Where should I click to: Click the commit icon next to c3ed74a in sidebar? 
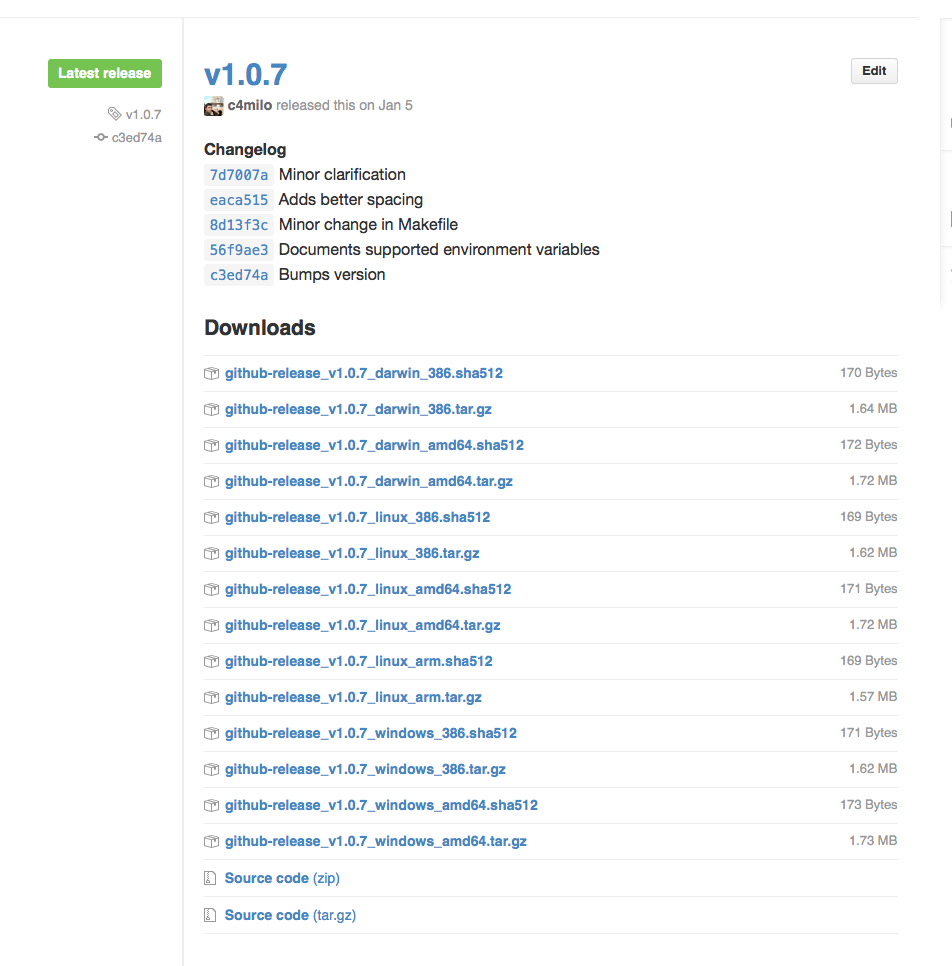(101, 137)
